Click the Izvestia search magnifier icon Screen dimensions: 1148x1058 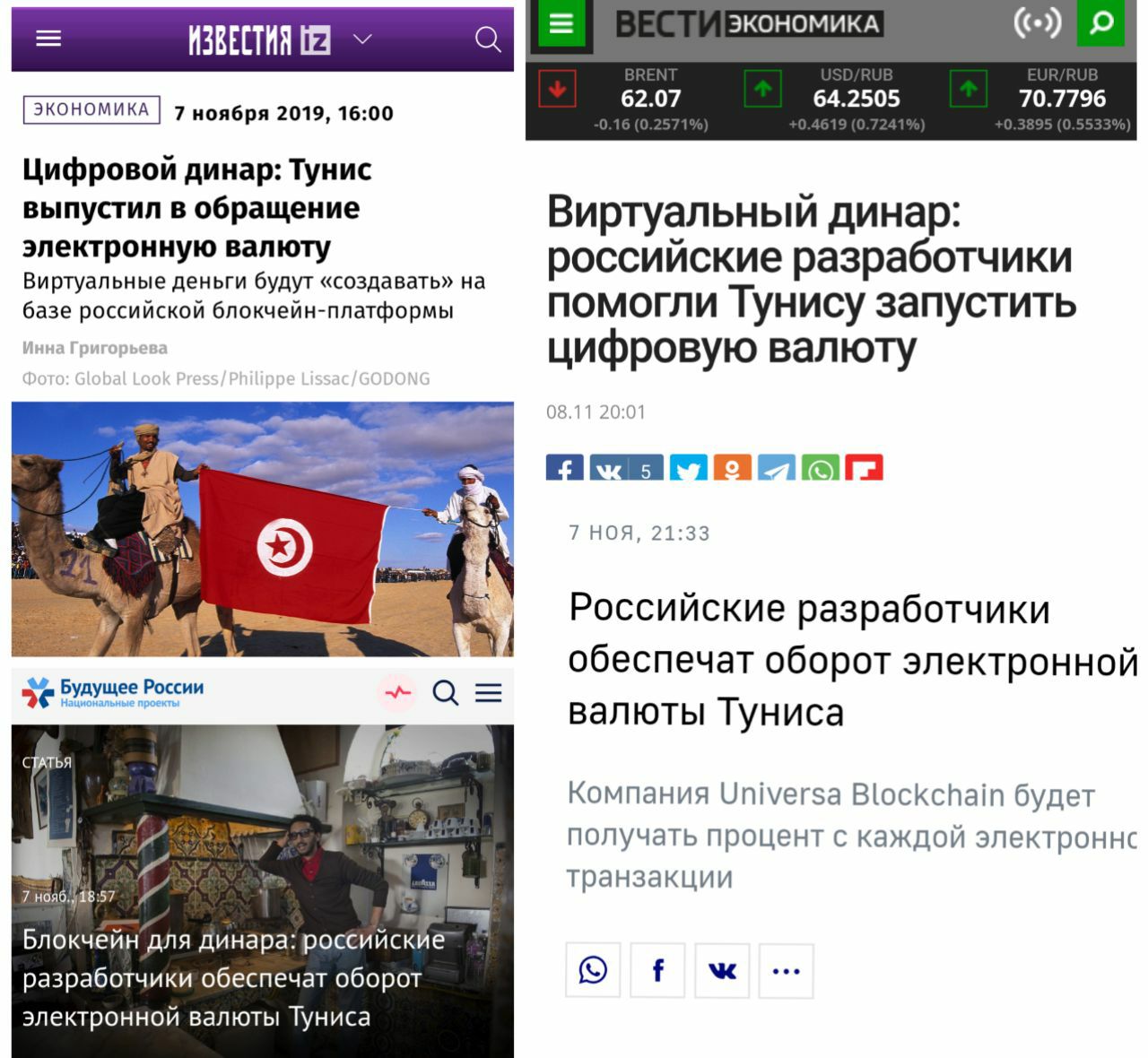pyautogui.click(x=488, y=39)
